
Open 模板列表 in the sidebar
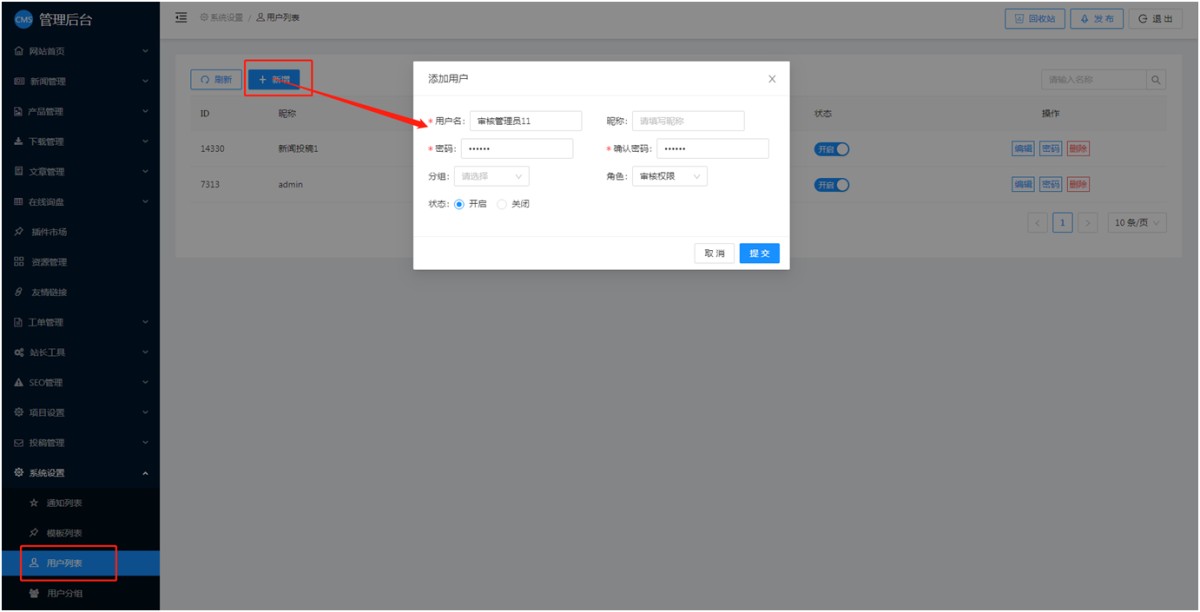pos(80,533)
